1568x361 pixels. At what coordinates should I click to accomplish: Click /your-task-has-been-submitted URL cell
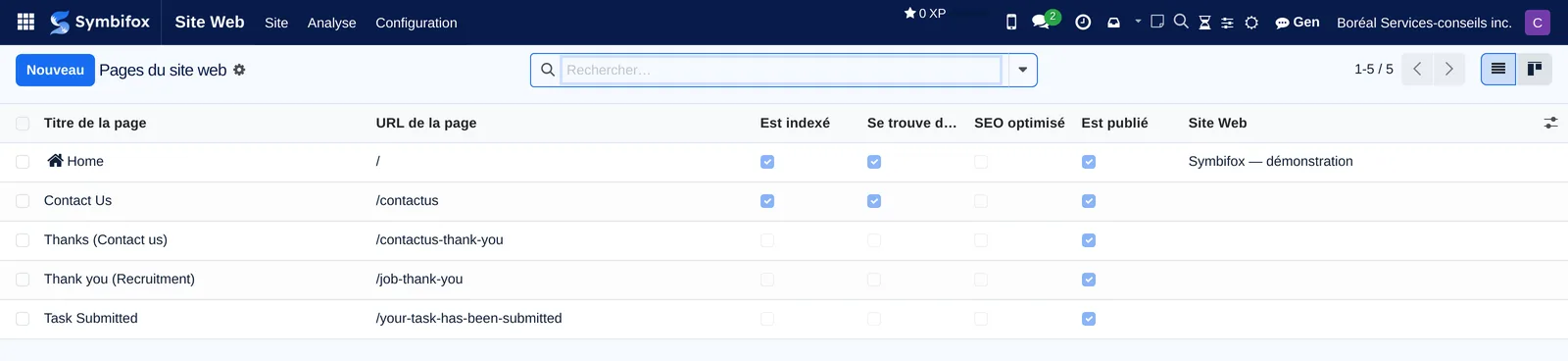(x=468, y=318)
